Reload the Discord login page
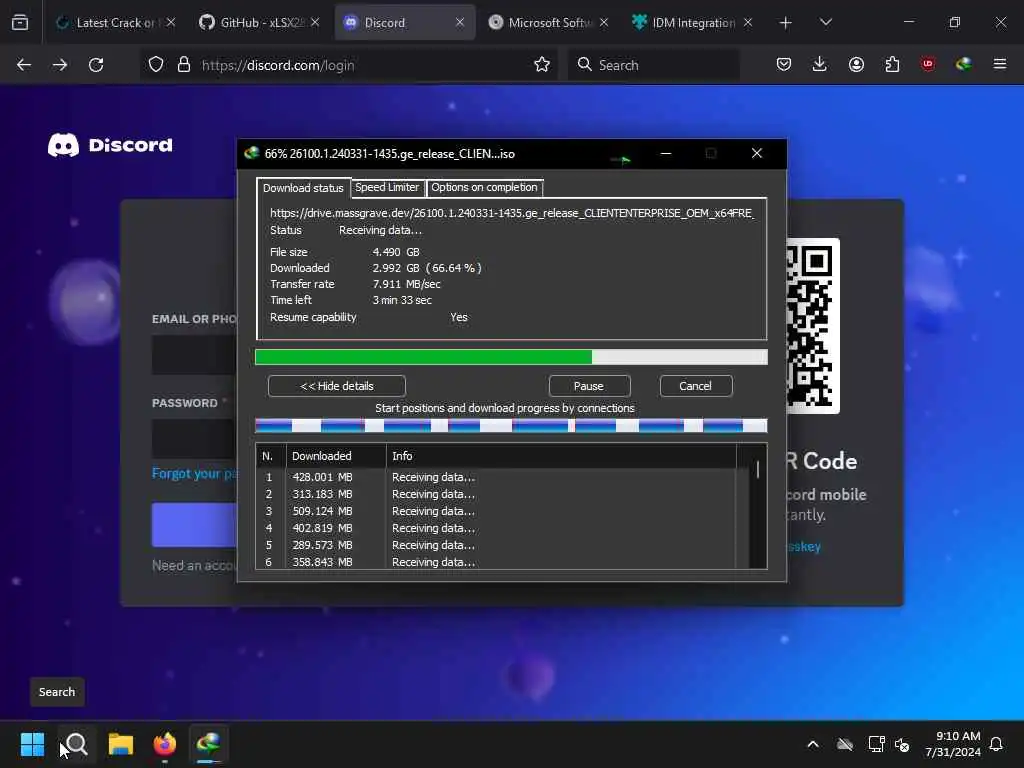Viewport: 1024px width, 768px height. point(96,65)
